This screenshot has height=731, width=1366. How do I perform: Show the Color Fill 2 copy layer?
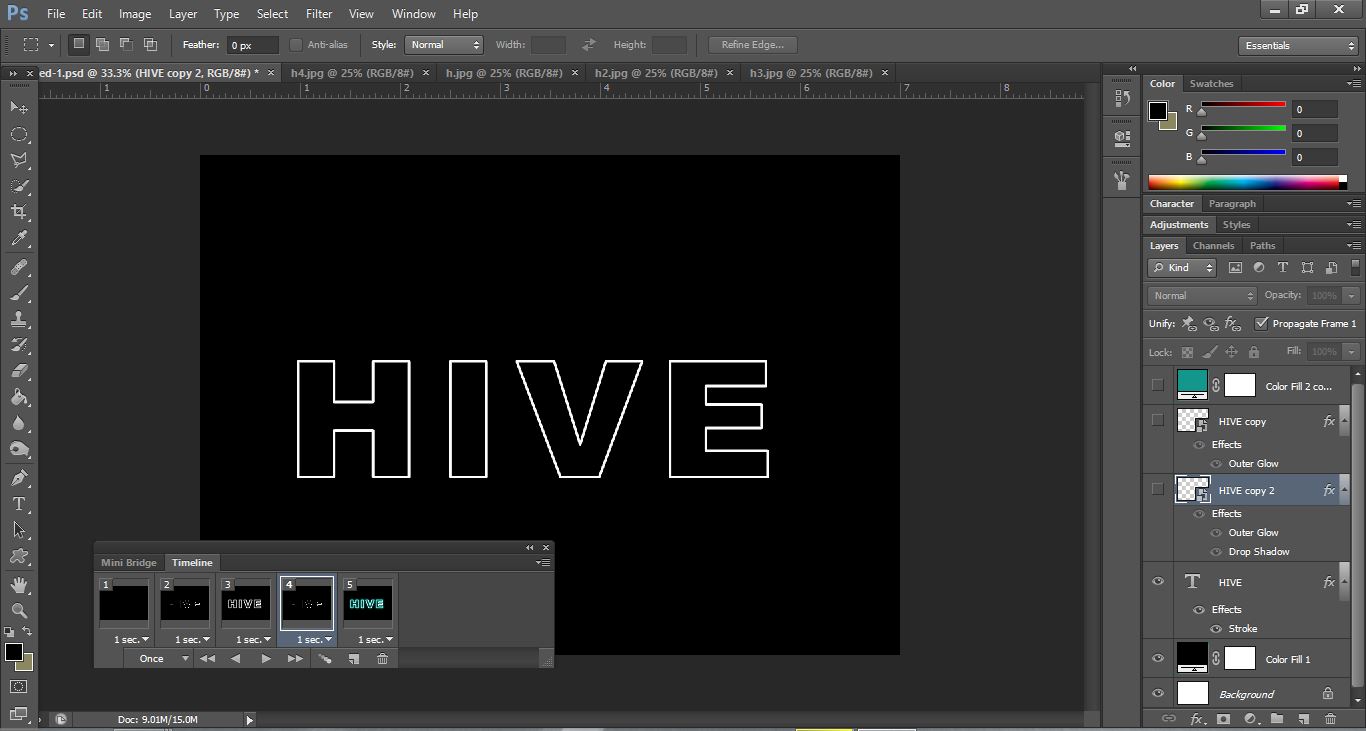pyautogui.click(x=1158, y=385)
